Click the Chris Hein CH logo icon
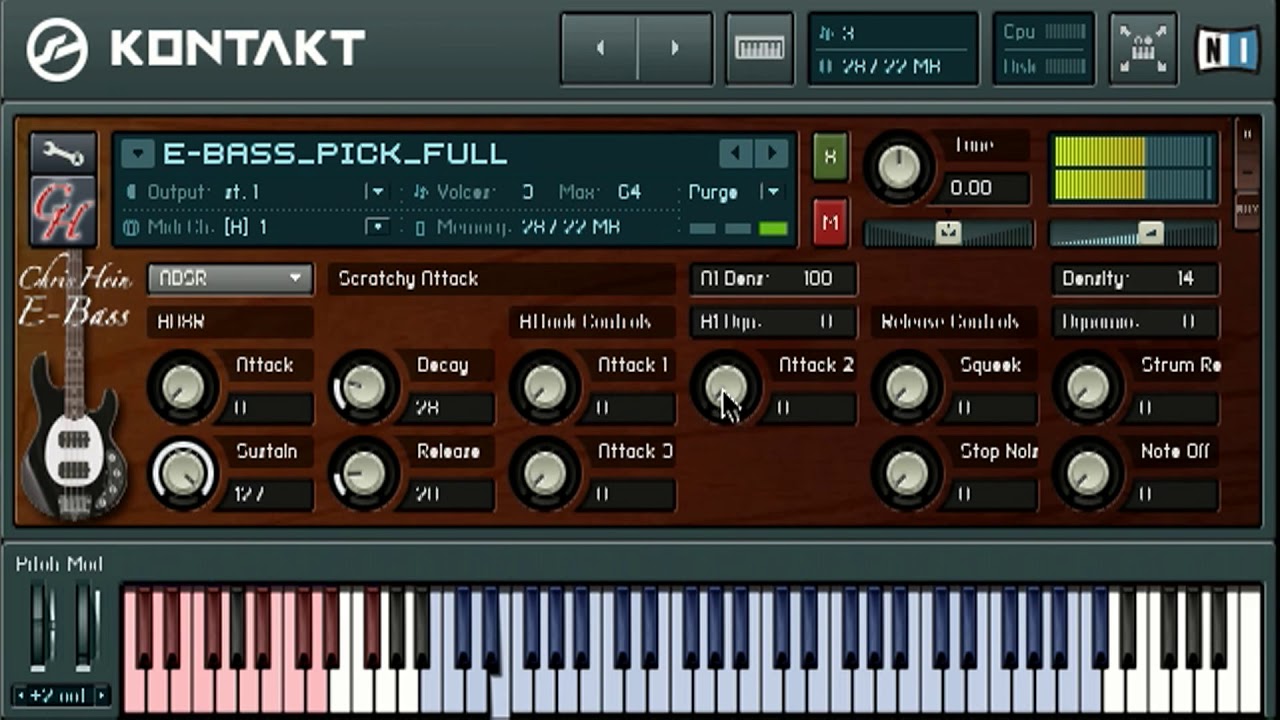The image size is (1280, 720). click(63, 211)
